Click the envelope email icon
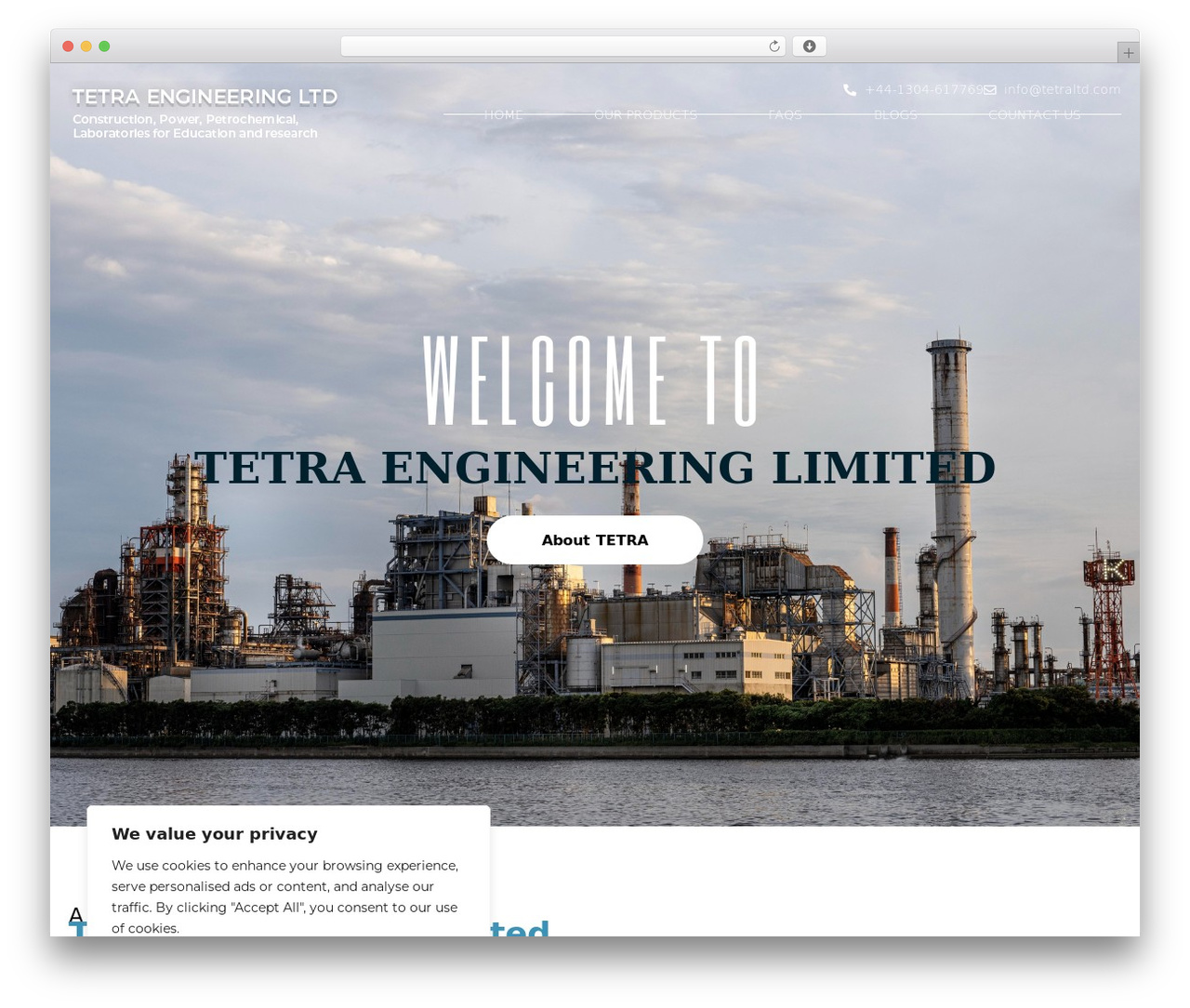 [990, 90]
